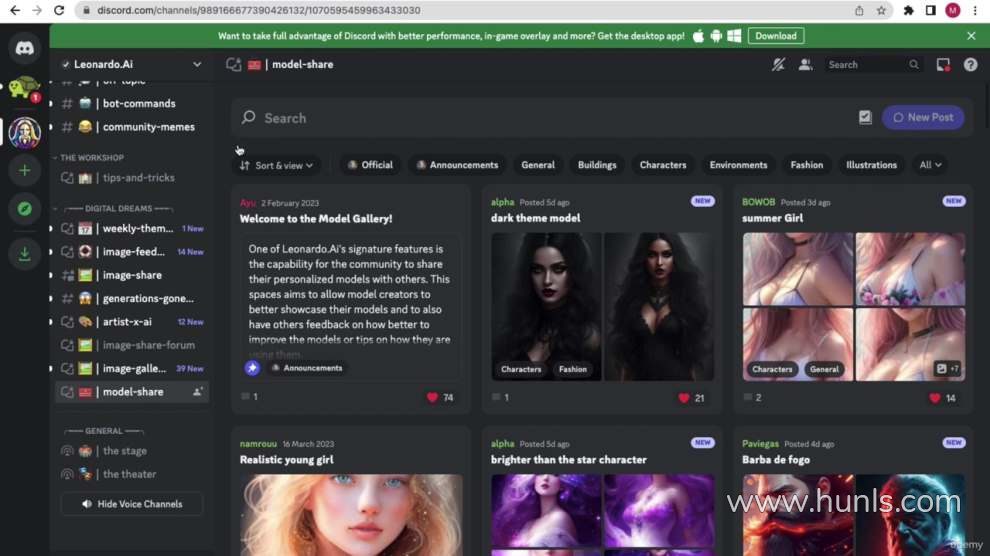The width and height of the screenshot is (990, 556).
Task: Open image-share-forum channel
Action: point(132,345)
